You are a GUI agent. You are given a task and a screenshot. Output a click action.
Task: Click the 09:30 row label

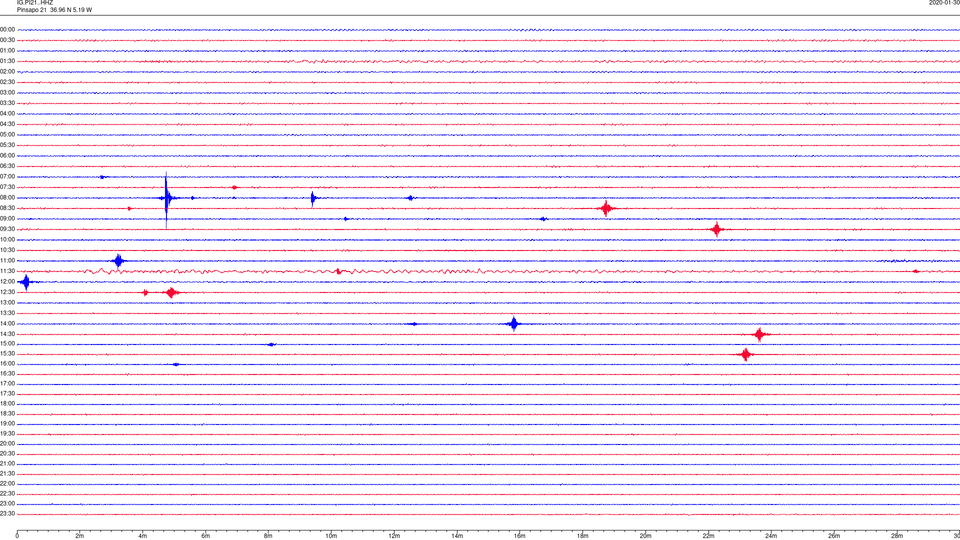[7, 229]
